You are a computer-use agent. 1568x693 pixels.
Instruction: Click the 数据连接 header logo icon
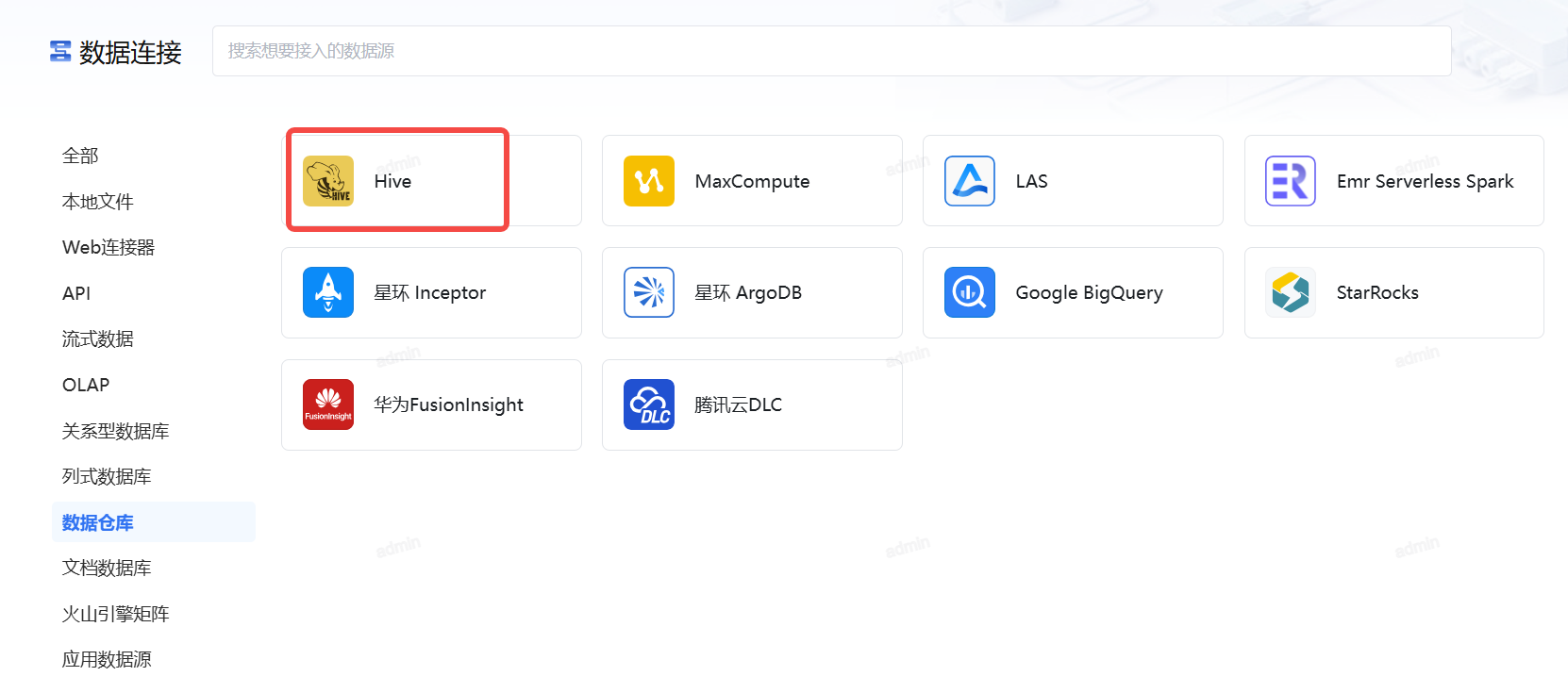coord(60,52)
